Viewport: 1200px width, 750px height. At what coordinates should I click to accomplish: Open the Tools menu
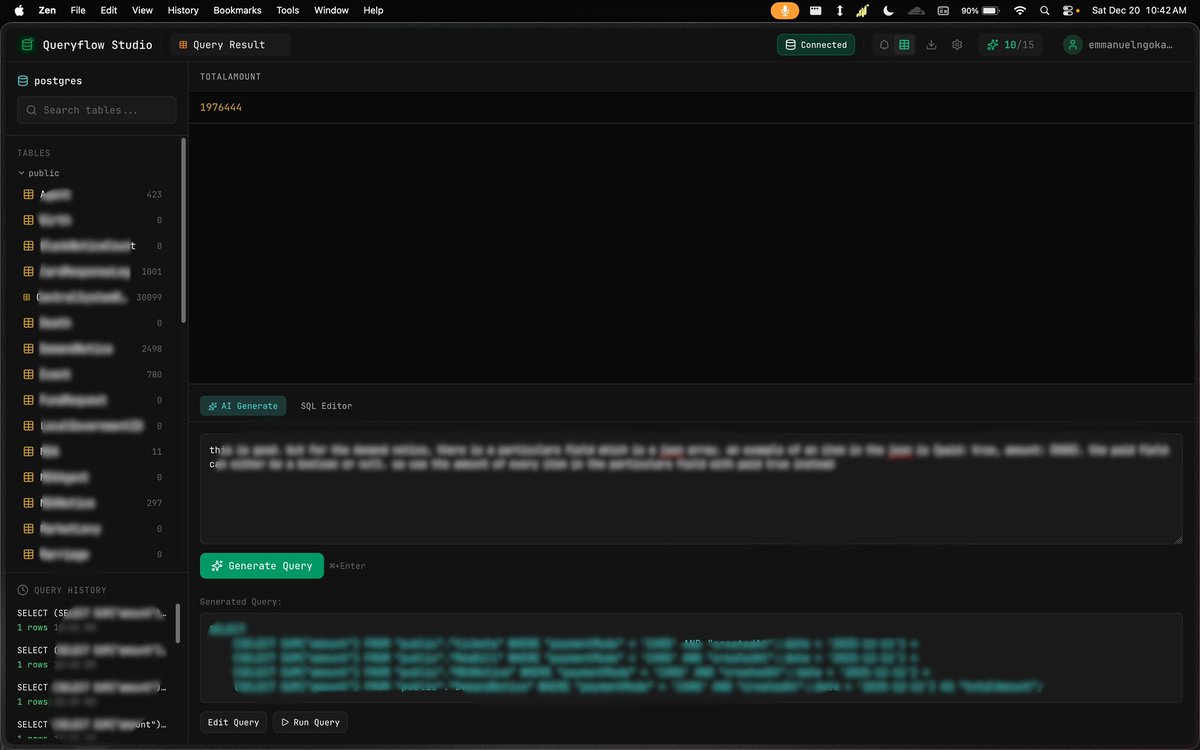pyautogui.click(x=287, y=10)
